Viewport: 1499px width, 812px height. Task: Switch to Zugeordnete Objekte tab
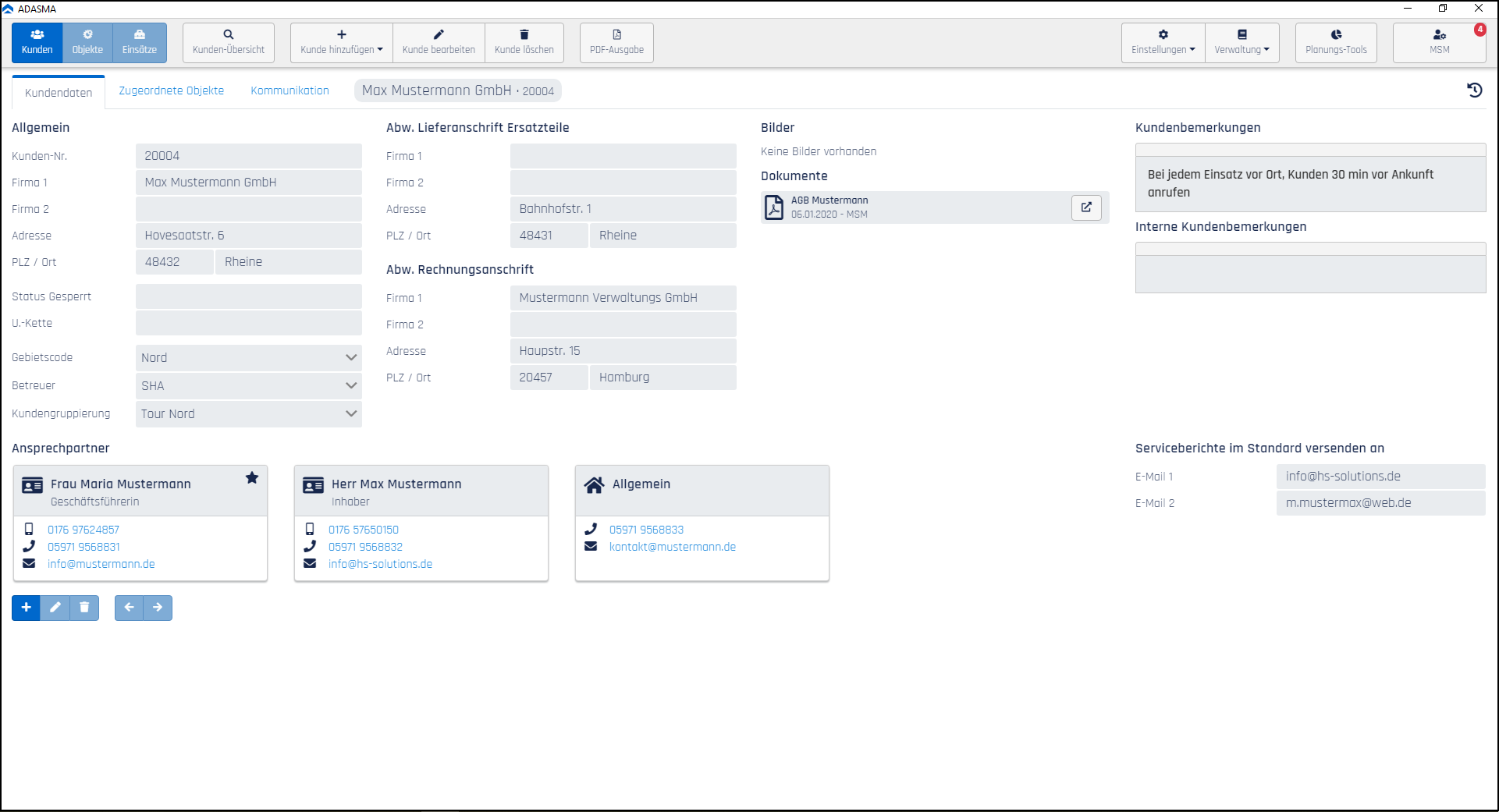tap(171, 90)
